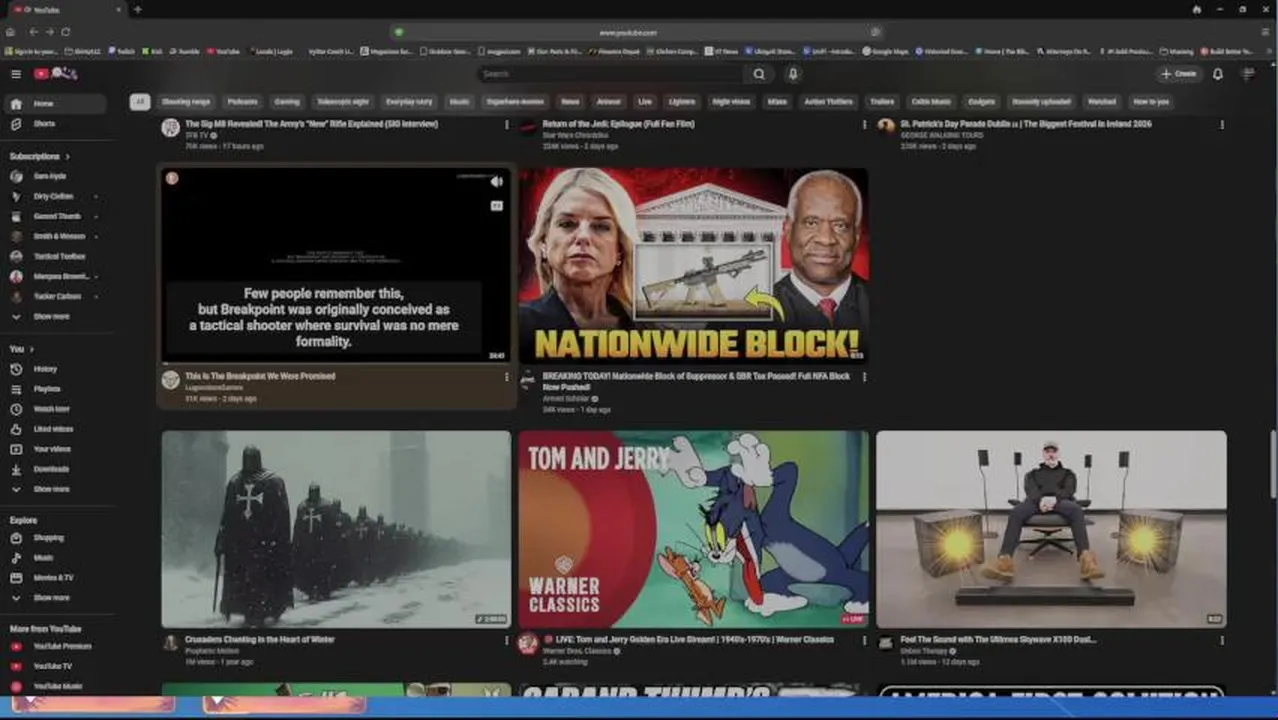Click the magnifier search button
The width and height of the screenshot is (1278, 720).
pyautogui.click(x=759, y=74)
